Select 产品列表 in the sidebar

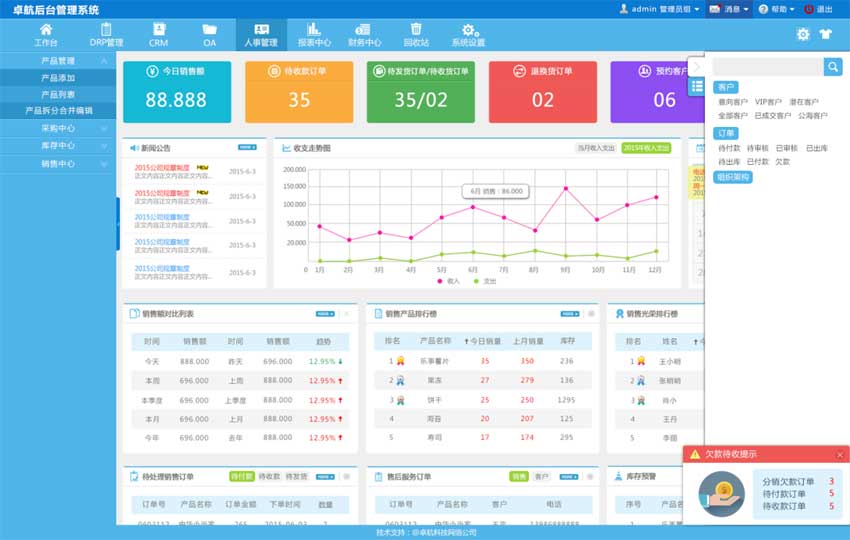click(x=58, y=94)
